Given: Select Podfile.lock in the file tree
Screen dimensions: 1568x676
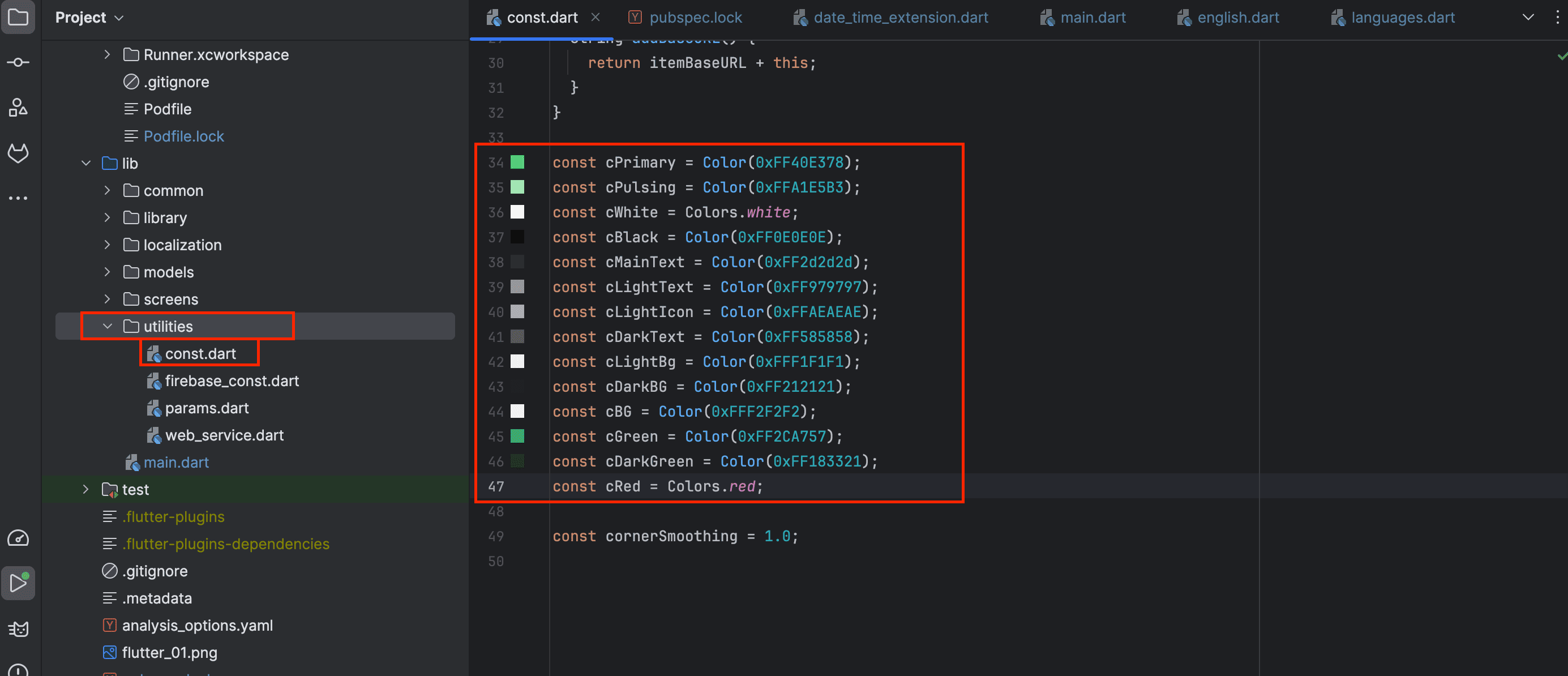Looking at the screenshot, I should click(x=183, y=136).
